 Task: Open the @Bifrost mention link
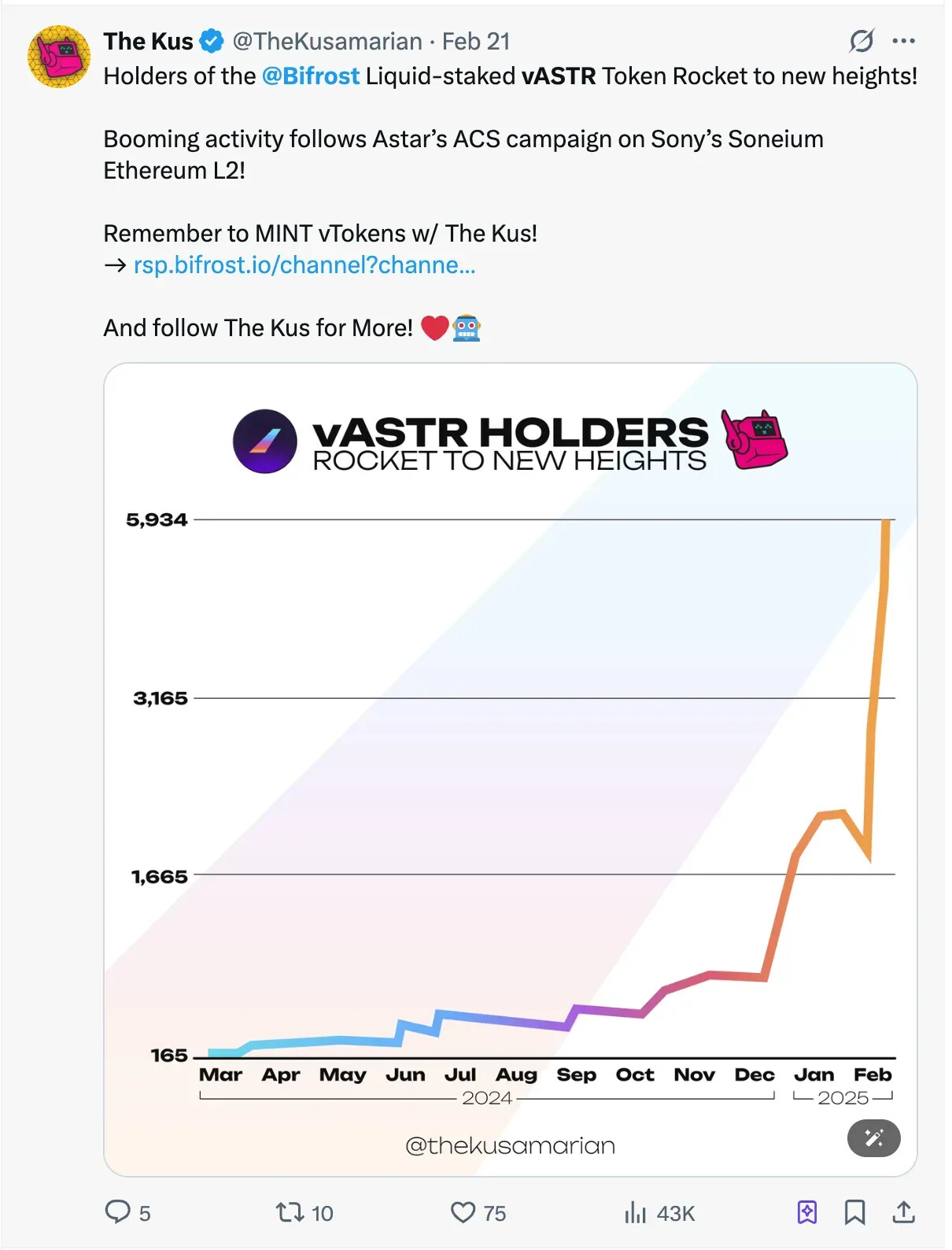310,76
